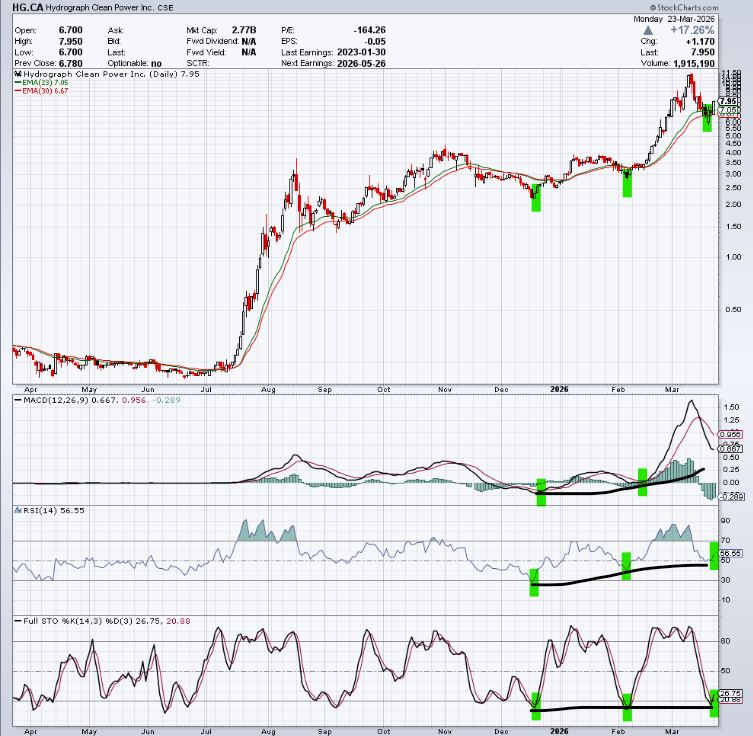Image resolution: width=753 pixels, height=736 pixels.
Task: Click the Nov label below the price panel
Action: click(x=445, y=389)
